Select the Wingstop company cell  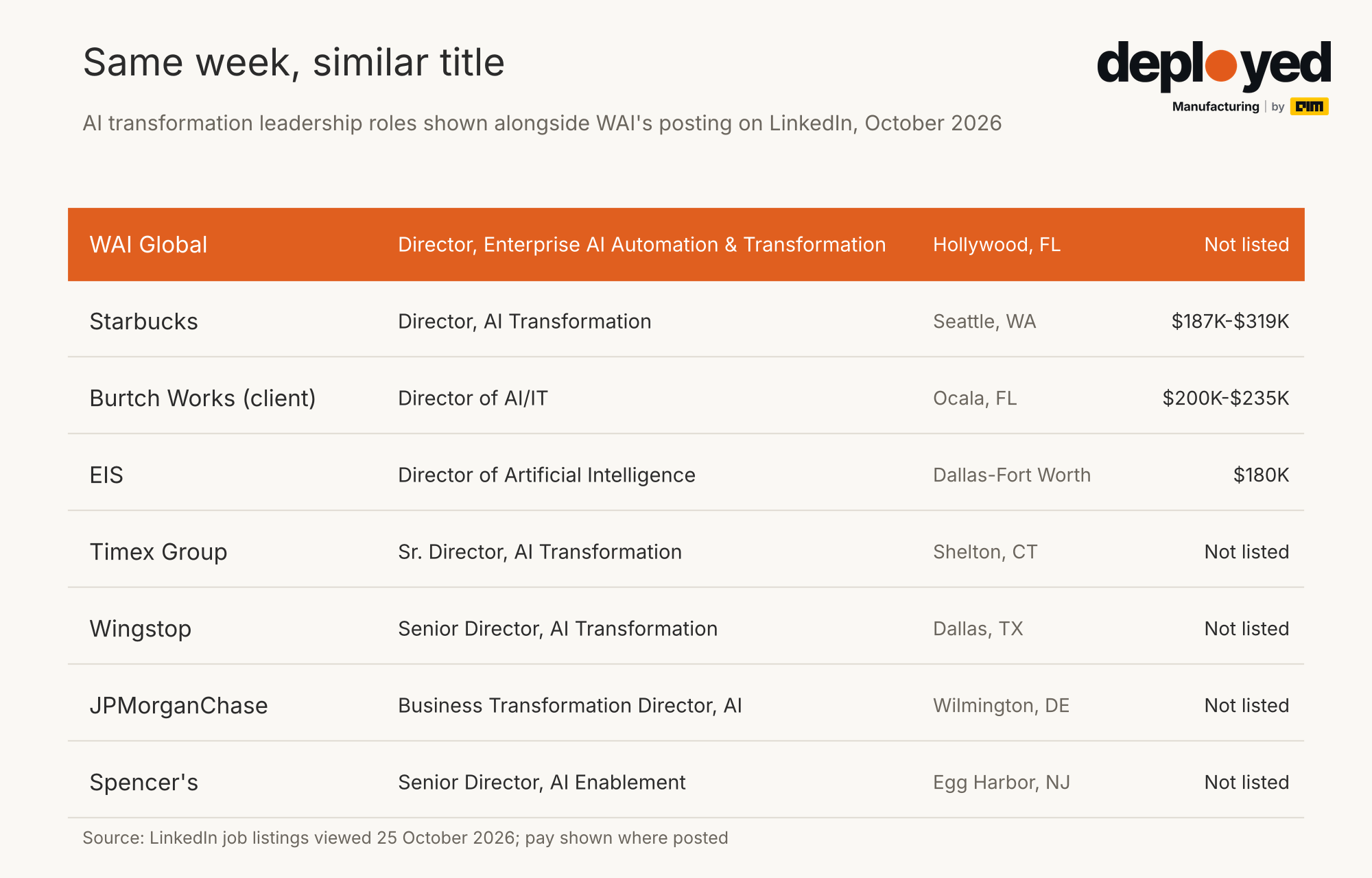pos(141,629)
